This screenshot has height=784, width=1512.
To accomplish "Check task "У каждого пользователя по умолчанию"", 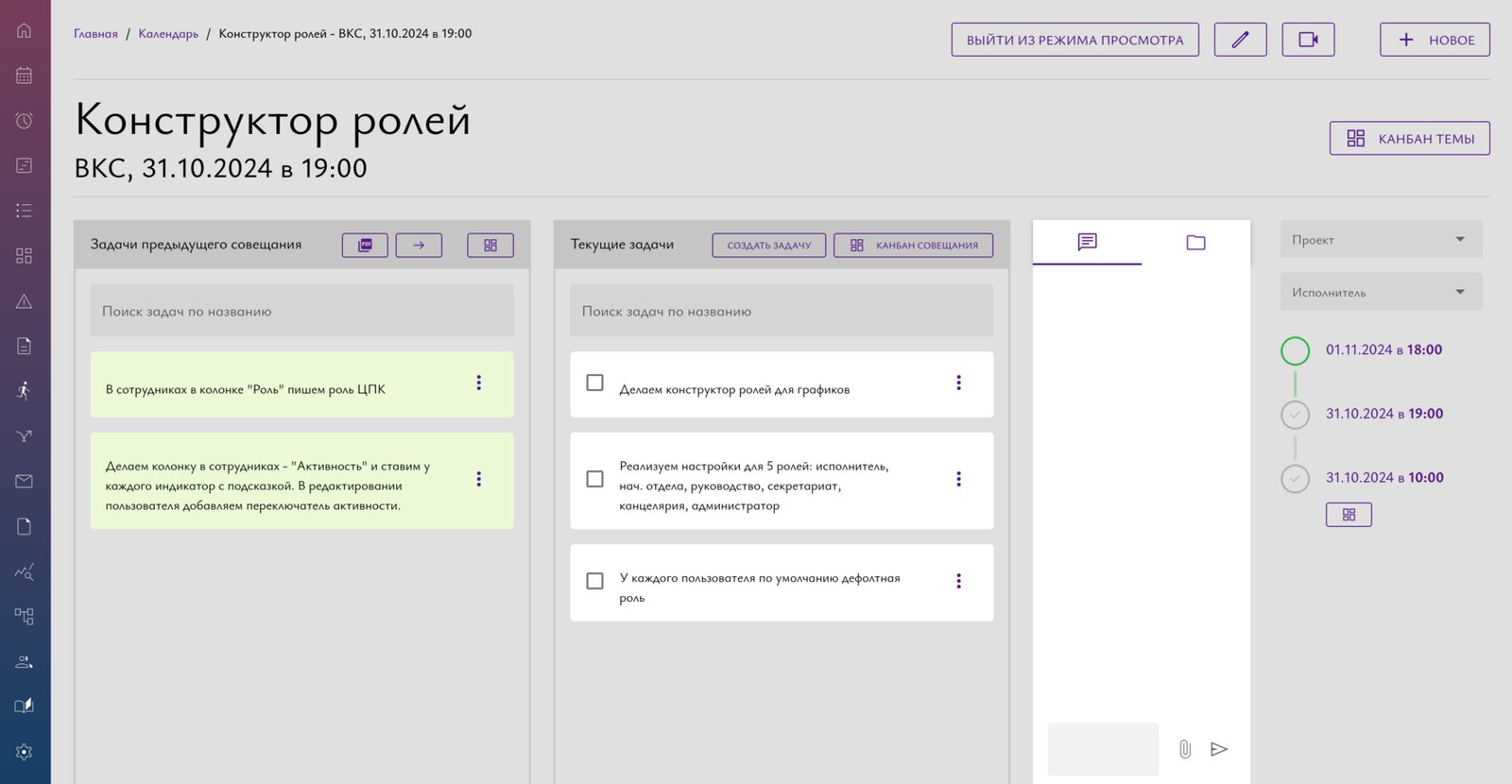I will [x=594, y=581].
